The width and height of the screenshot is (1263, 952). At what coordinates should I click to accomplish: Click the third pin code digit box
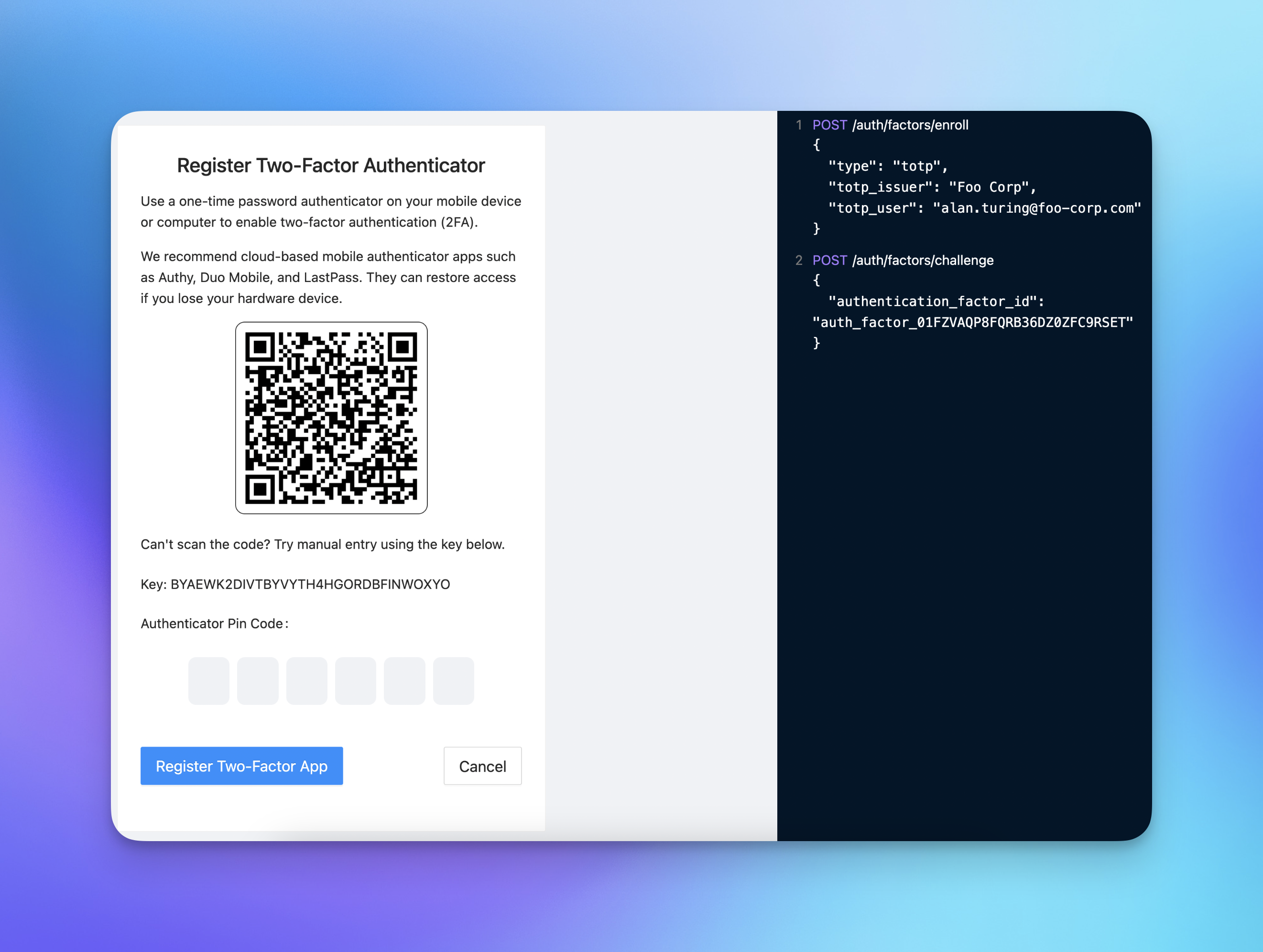[306, 681]
